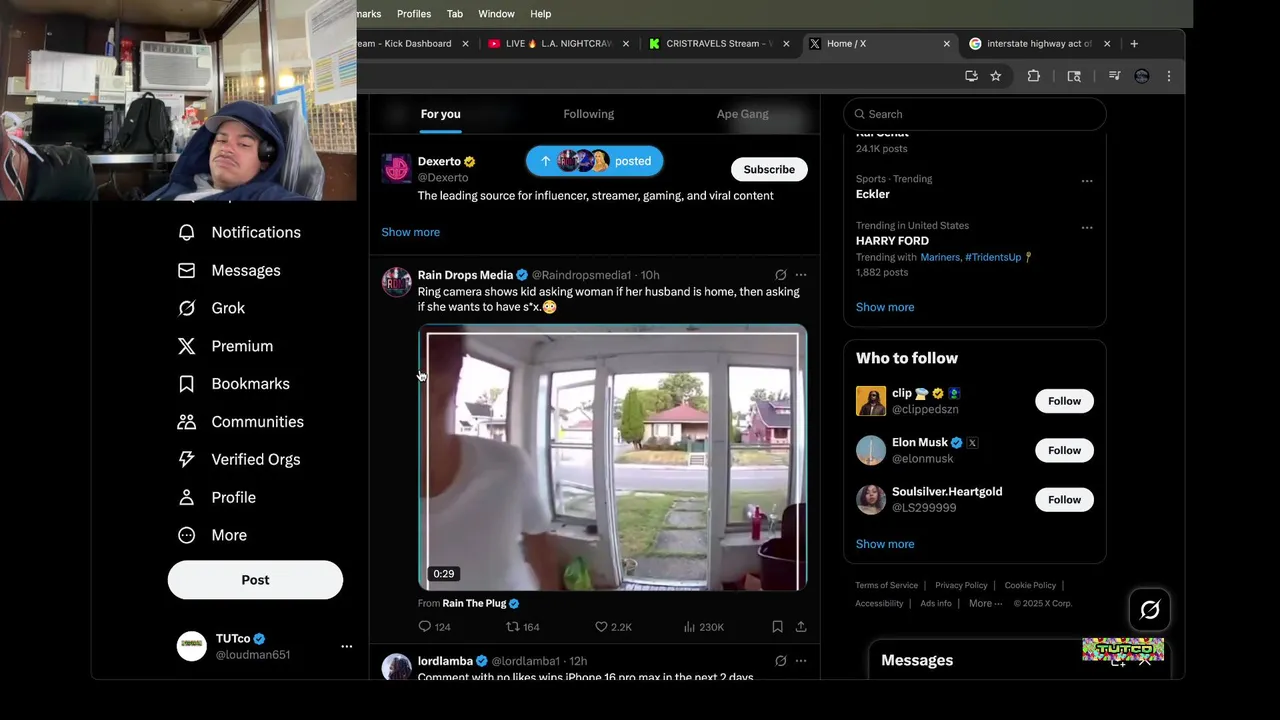
Task: Open the Grok icon in sidebar
Action: coord(186,308)
